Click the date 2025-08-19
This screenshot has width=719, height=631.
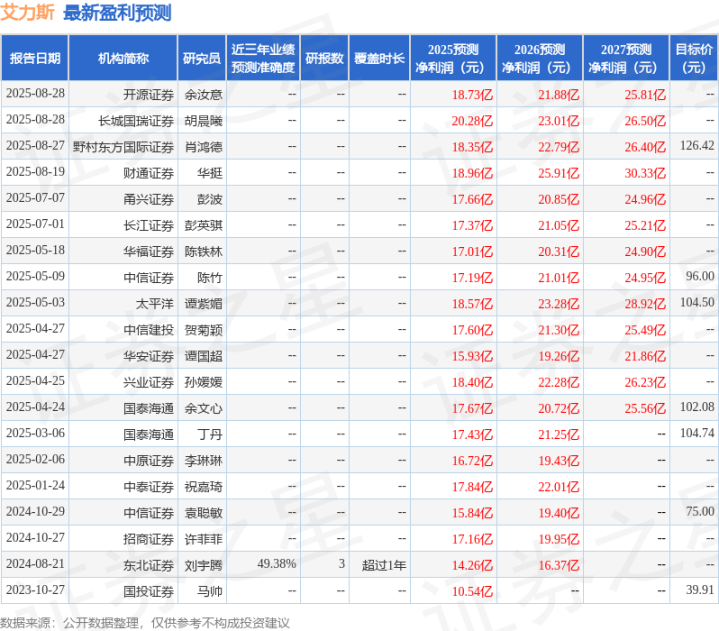[x=35, y=172]
